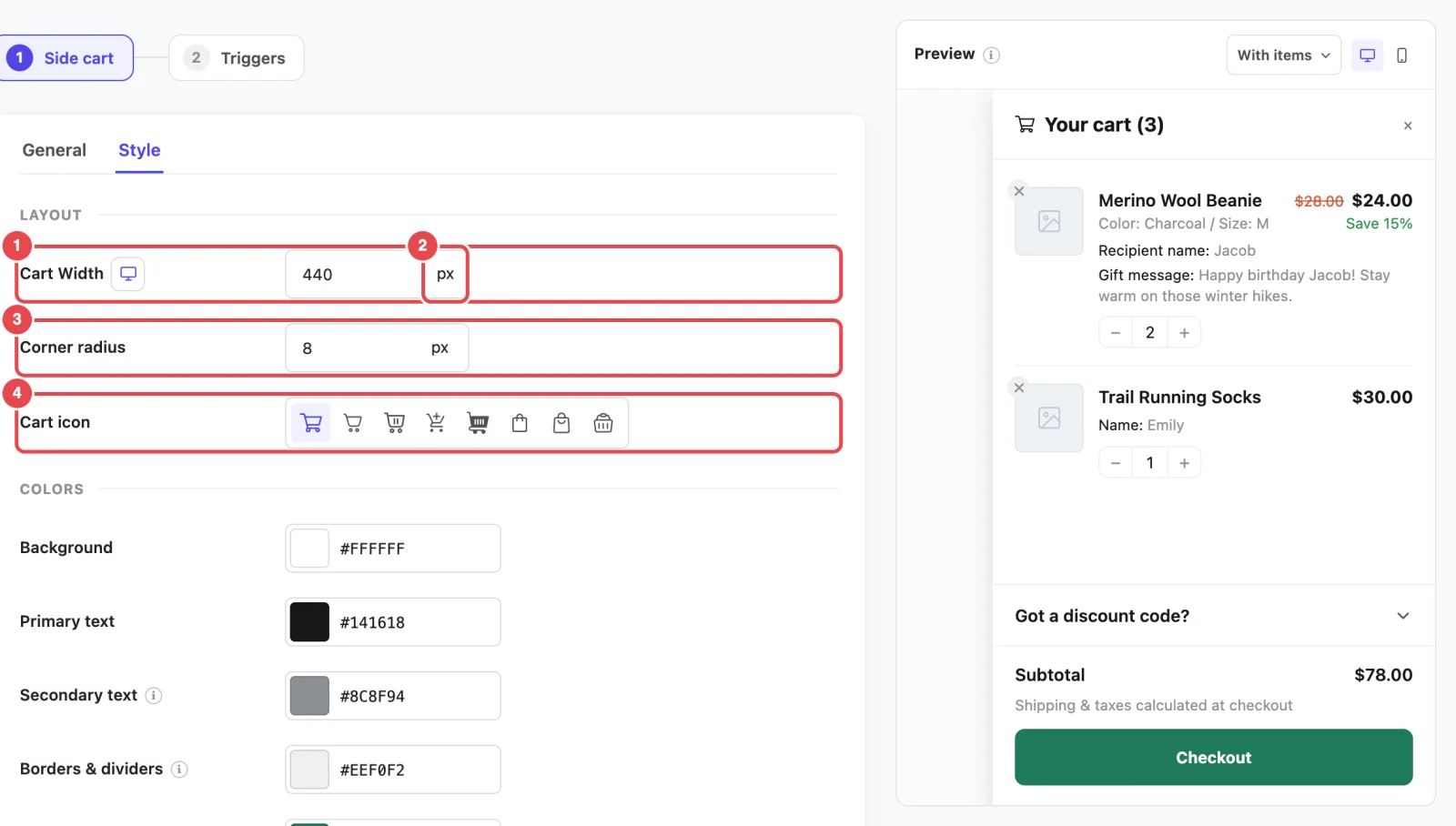Select the third basket-style cart icon option

coord(395,423)
